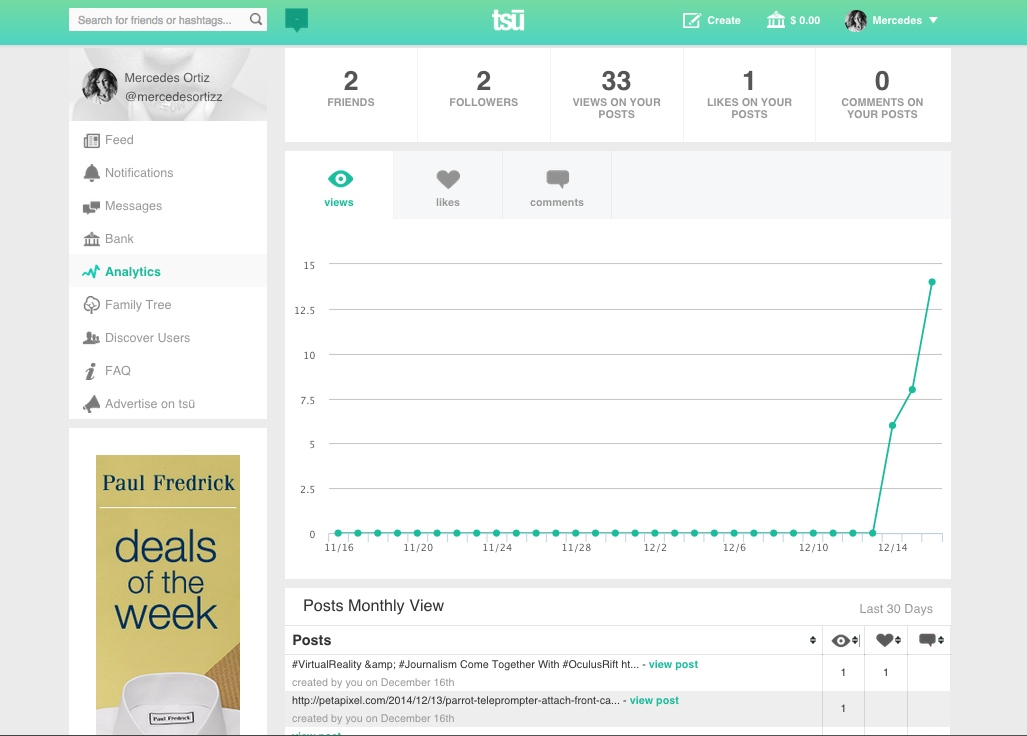
Task: Click the Family Tree icon
Action: coord(92,305)
